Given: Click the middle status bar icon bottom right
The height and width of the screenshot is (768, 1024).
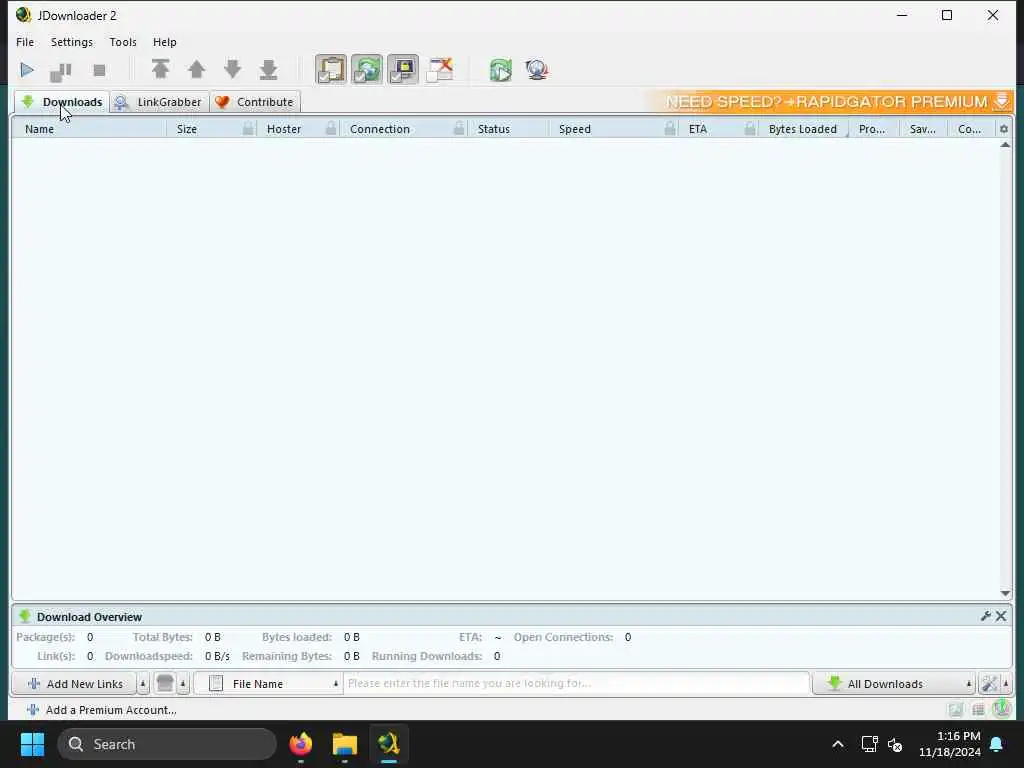Looking at the screenshot, I should [x=978, y=709].
